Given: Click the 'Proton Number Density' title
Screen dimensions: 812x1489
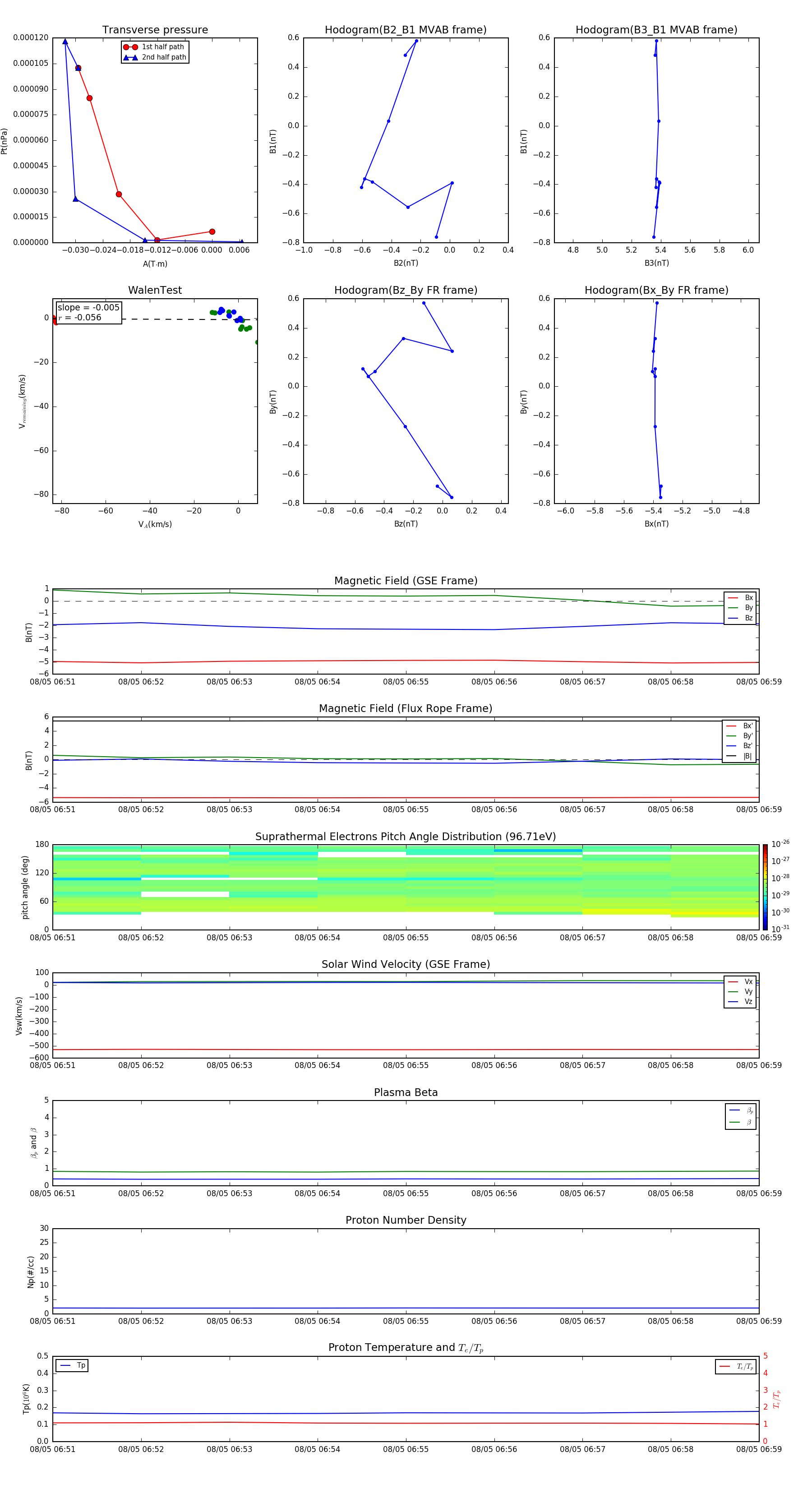Looking at the screenshot, I should pyautogui.click(x=406, y=1220).
